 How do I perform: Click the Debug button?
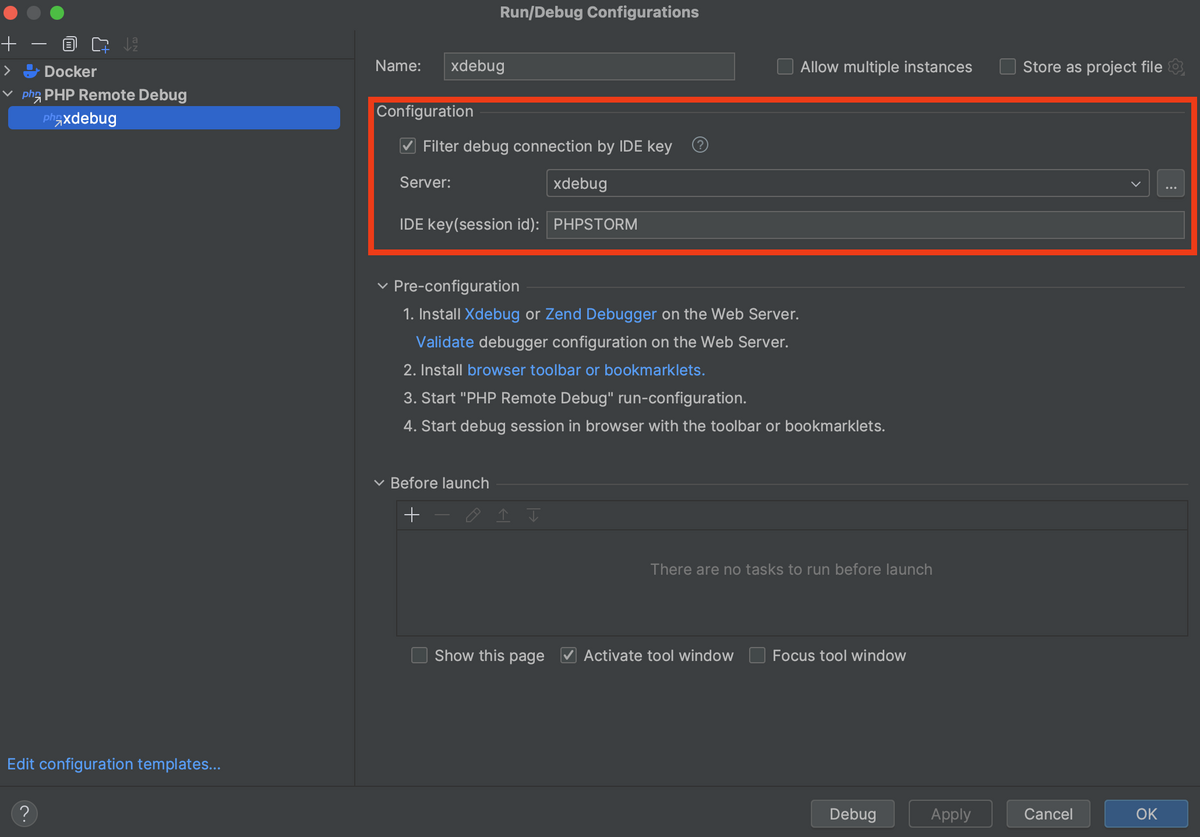(853, 814)
